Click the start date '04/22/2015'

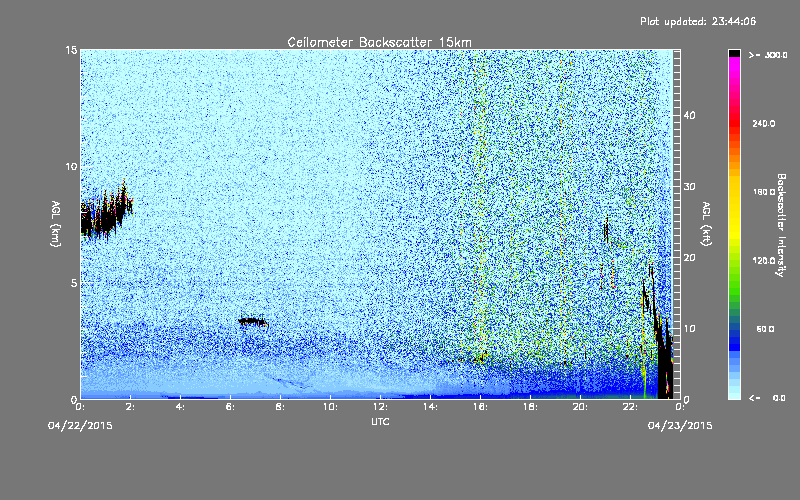click(x=80, y=426)
